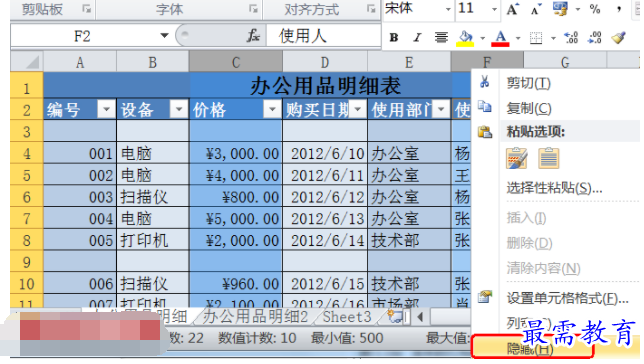This screenshot has height=364, width=644.
Task: Choose 设置单元格格式(F)... menu entry
Action: tap(567, 298)
